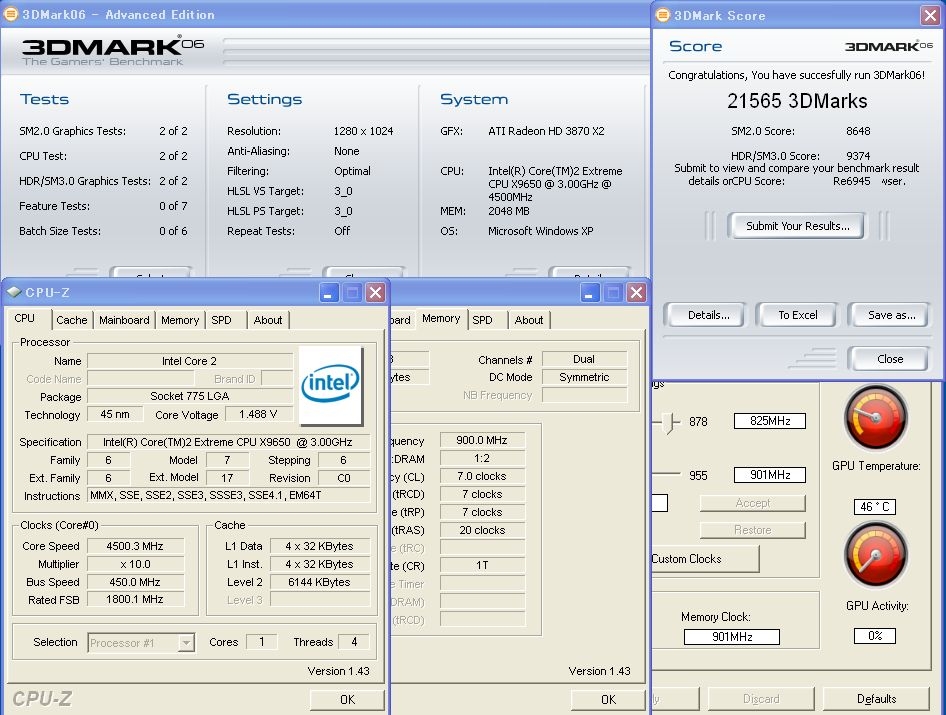
Task: Click the 3DMark Score window title icon
Action: (662, 15)
